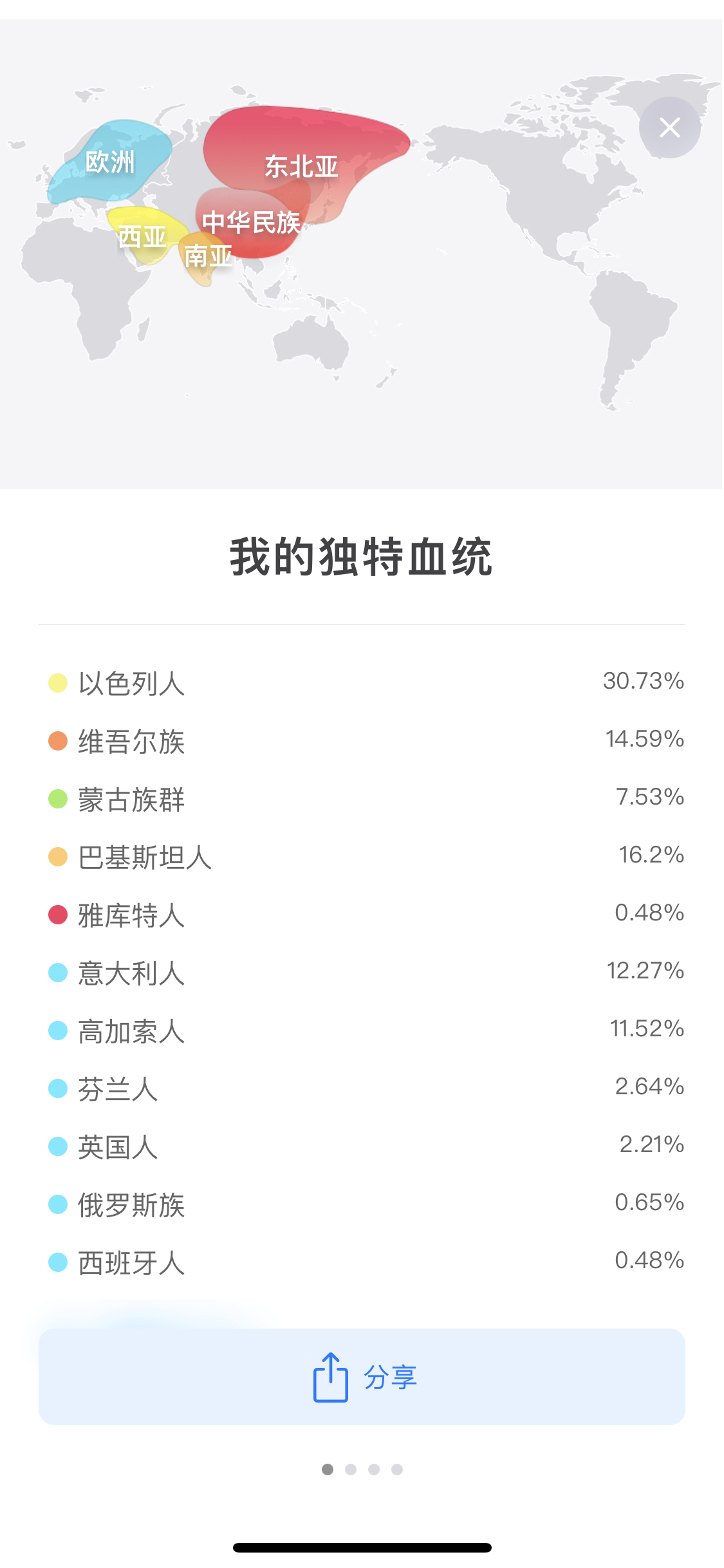Select the 中华民族 map region
724x1568 pixels.
click(251, 223)
